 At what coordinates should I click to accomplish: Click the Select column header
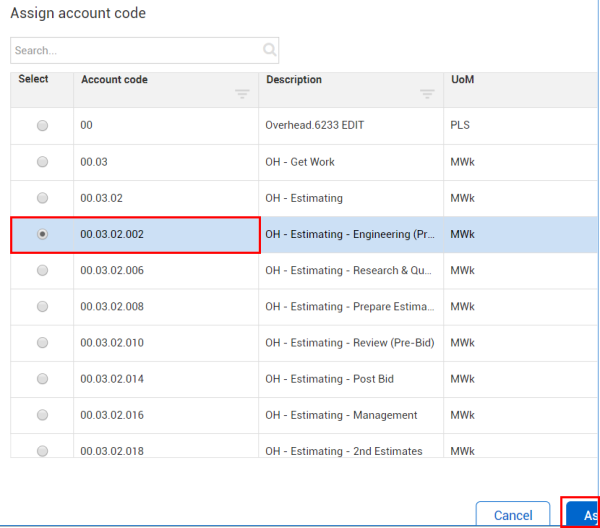pyautogui.click(x=33, y=80)
